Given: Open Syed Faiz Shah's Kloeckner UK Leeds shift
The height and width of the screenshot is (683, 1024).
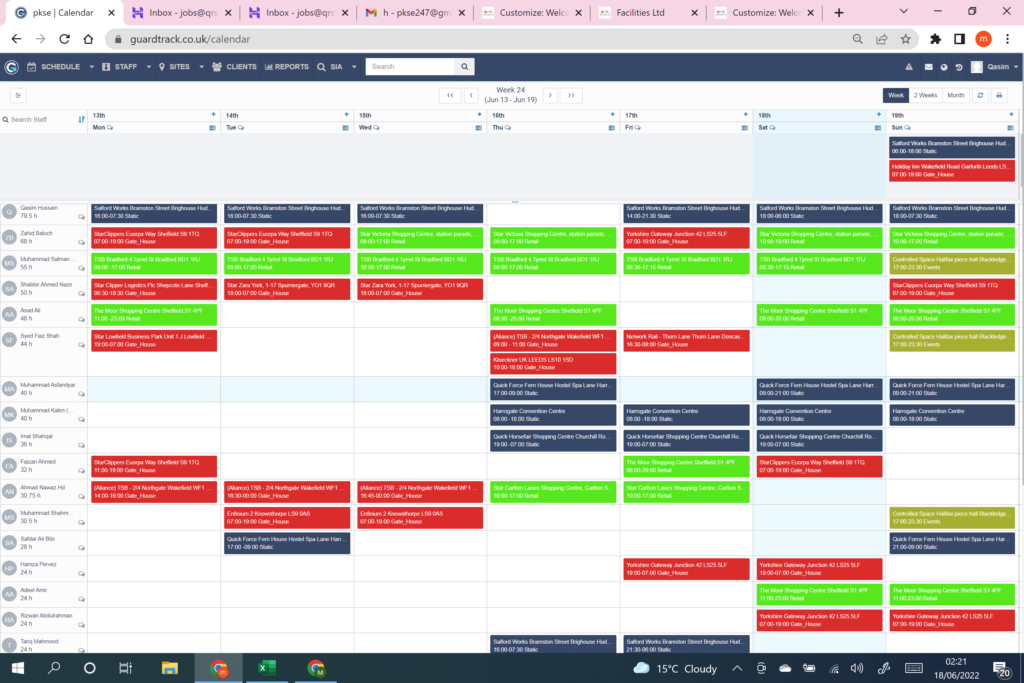Looking at the screenshot, I should click(x=552, y=363).
